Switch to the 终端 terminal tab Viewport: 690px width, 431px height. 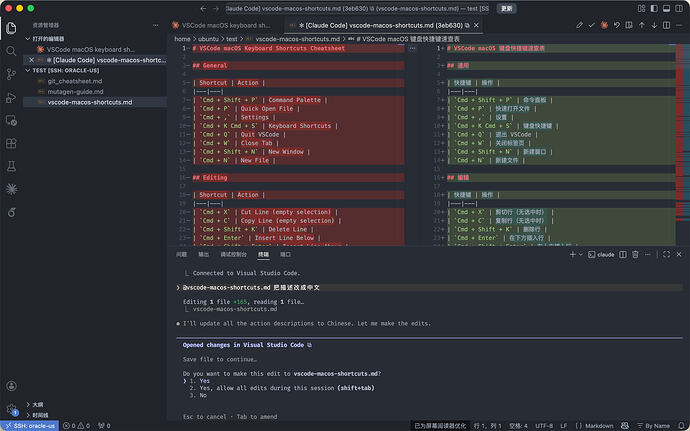[263, 254]
